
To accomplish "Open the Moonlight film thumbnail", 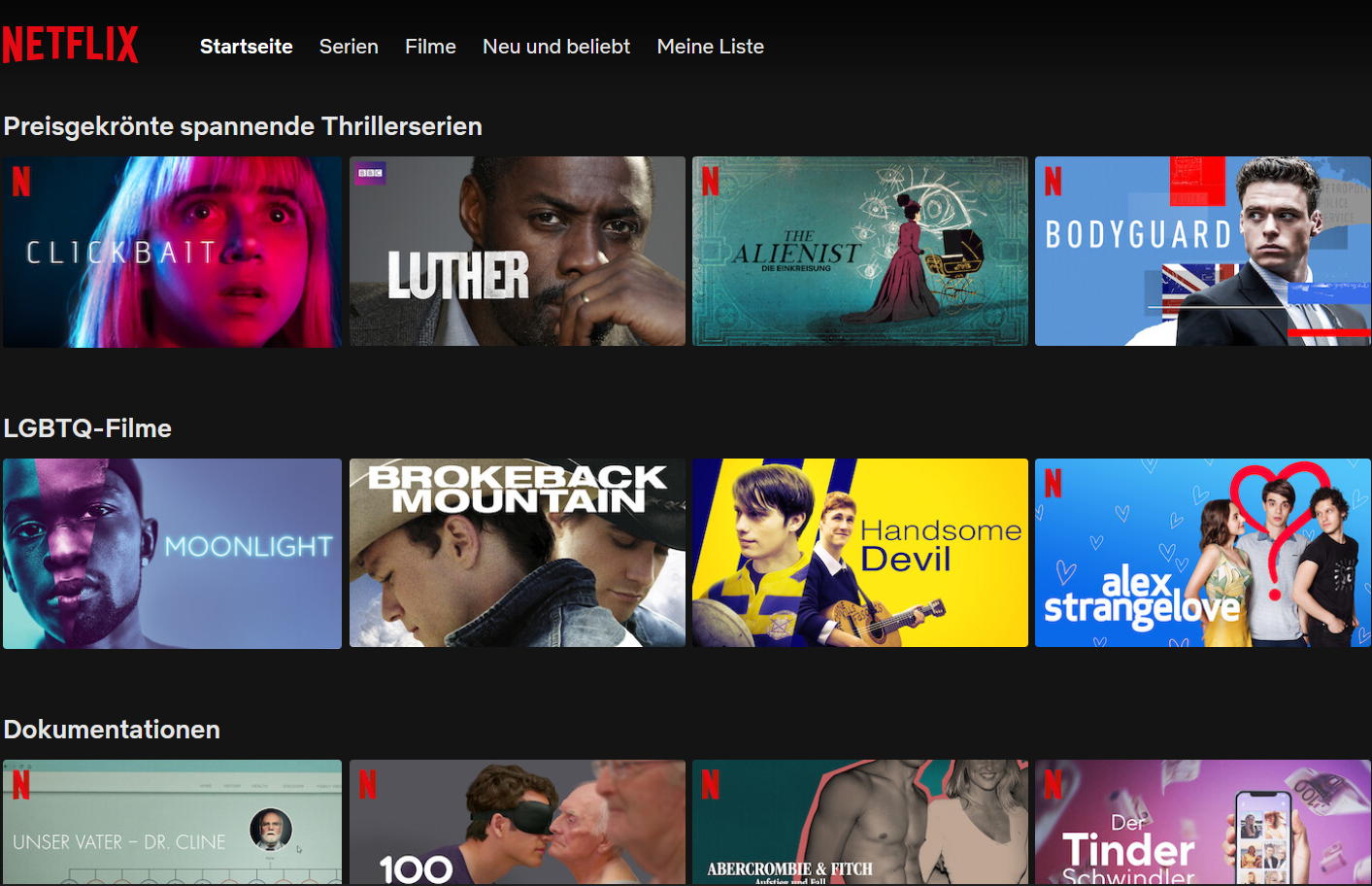I will pyautogui.click(x=173, y=554).
